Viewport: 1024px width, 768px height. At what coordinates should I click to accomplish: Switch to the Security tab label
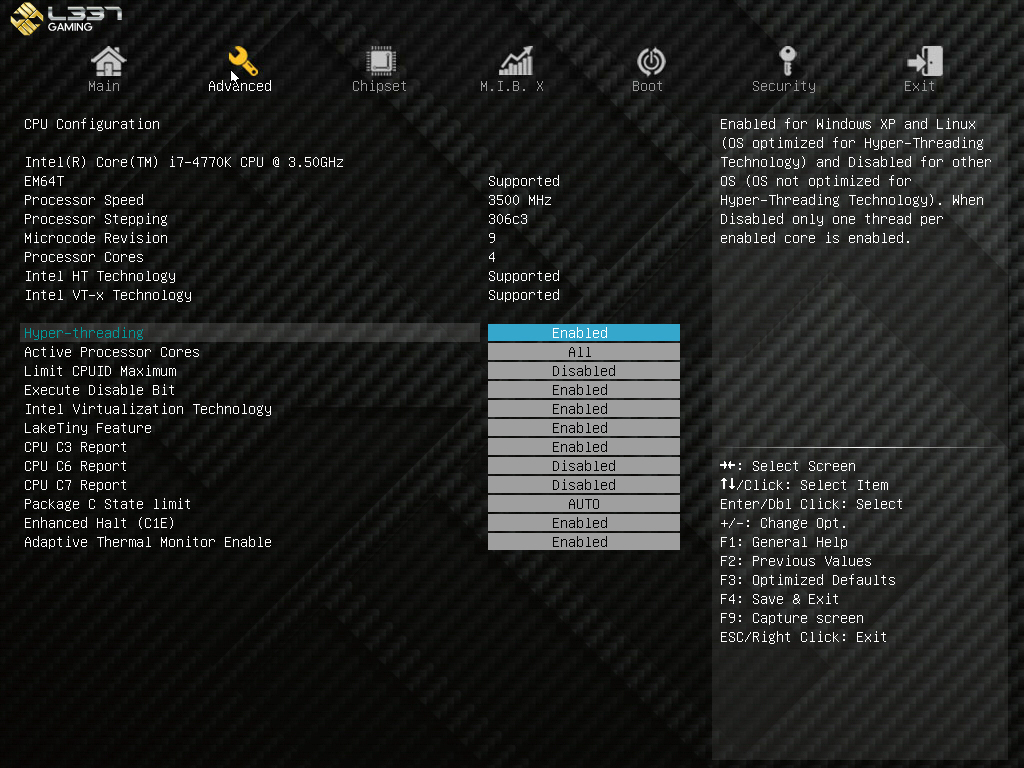pos(783,87)
